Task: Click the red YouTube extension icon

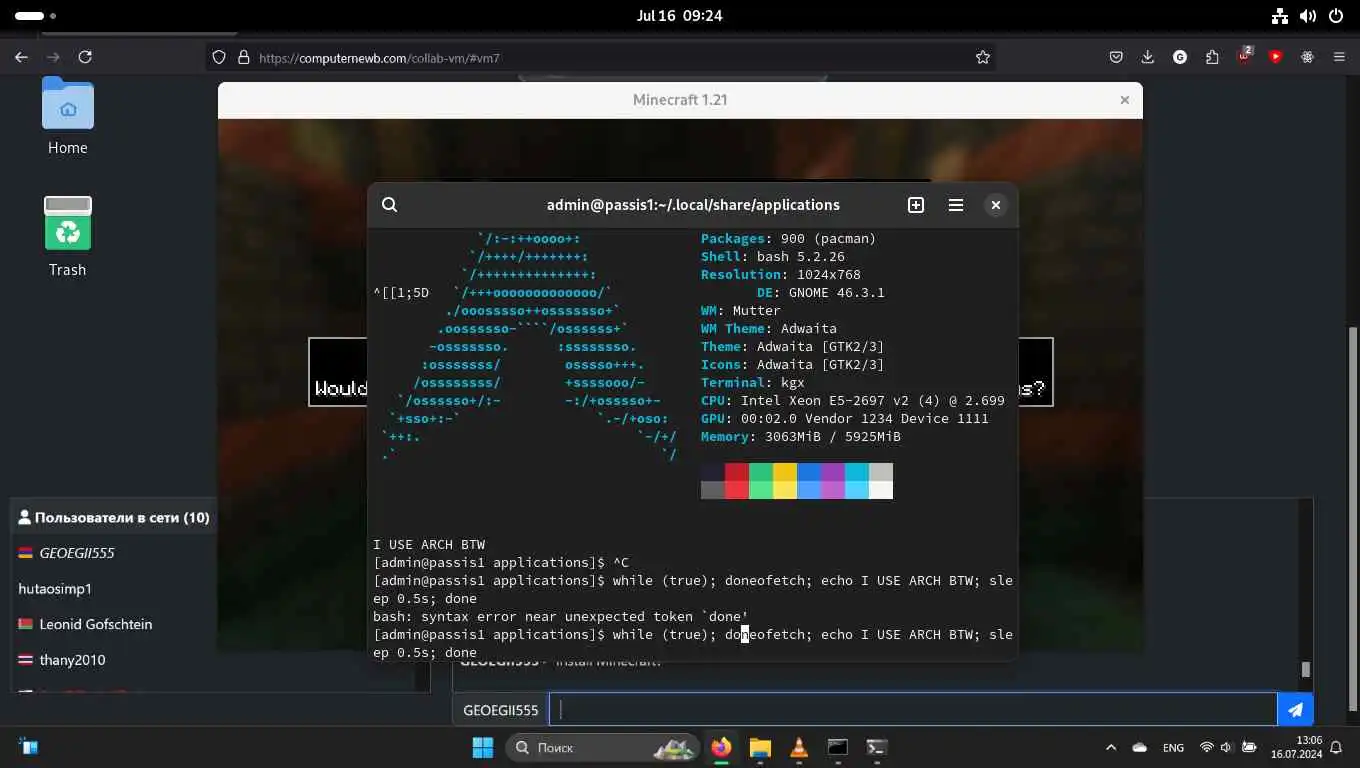Action: coord(1275,57)
